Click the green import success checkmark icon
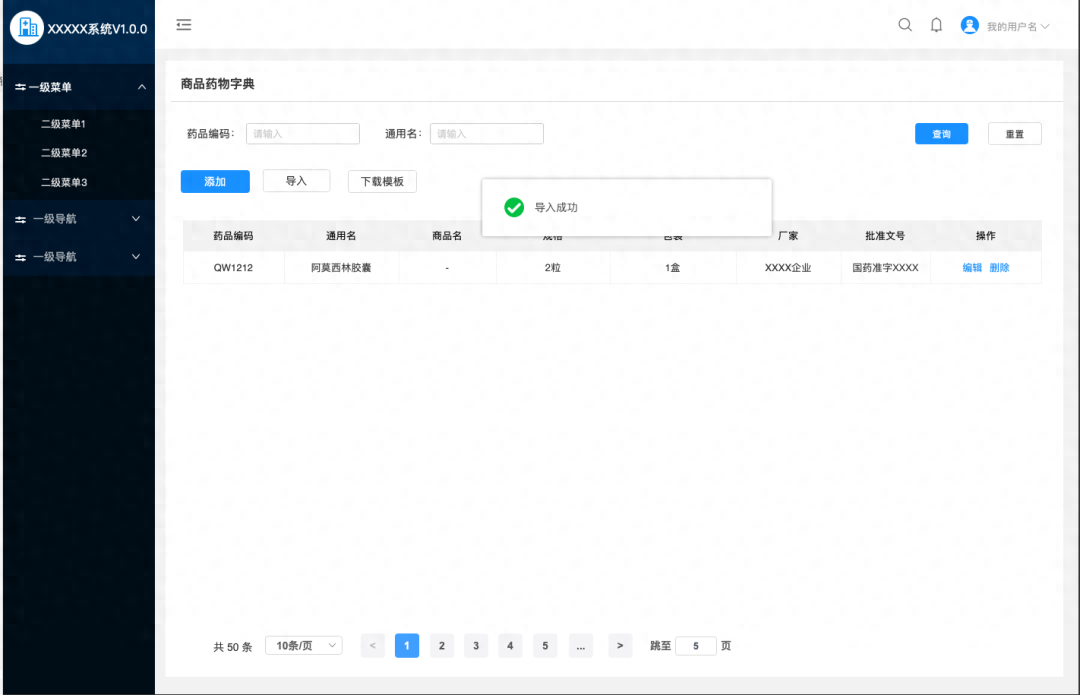This screenshot has width=1080, height=695. point(514,207)
